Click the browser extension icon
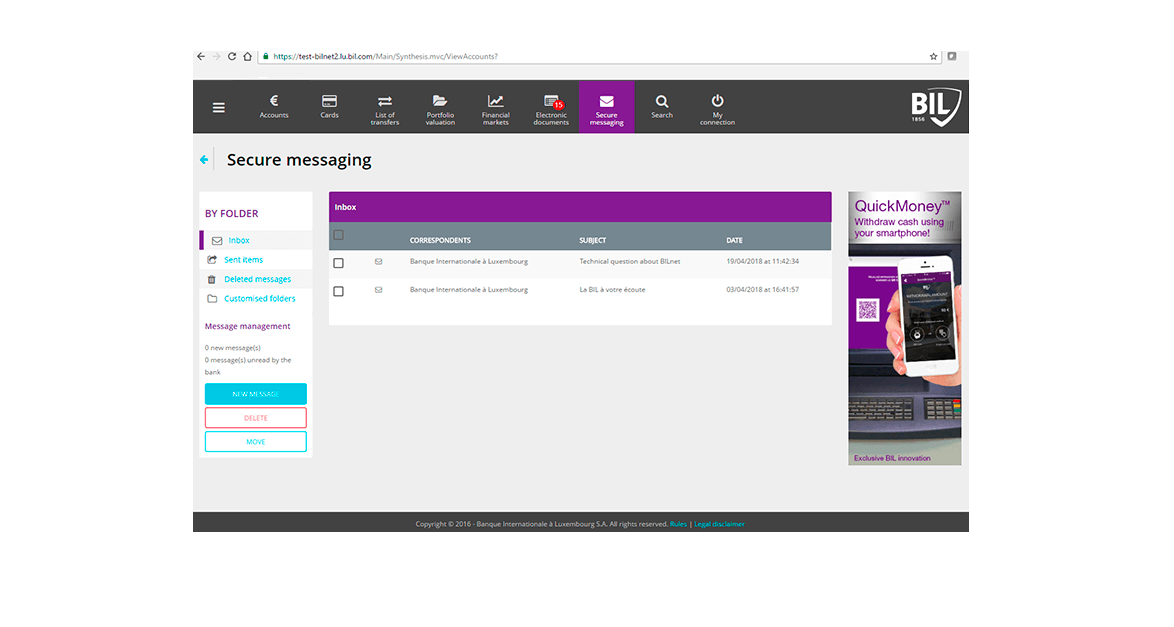 pyautogui.click(x=952, y=56)
